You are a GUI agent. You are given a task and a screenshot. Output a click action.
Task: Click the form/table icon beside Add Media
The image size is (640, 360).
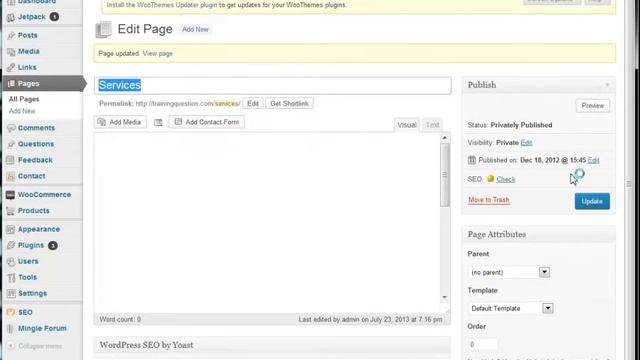coord(158,122)
